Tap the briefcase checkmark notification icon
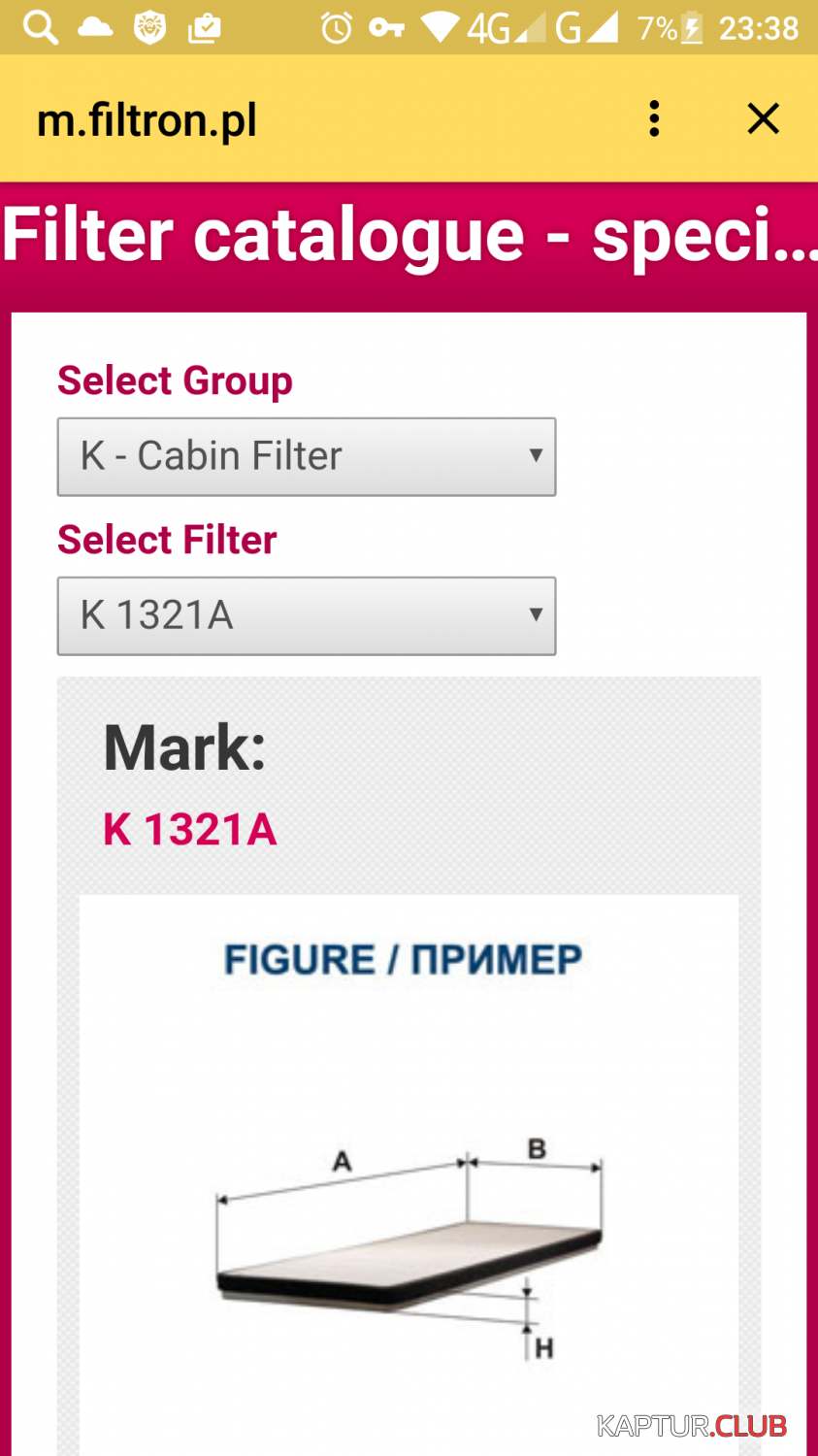The width and height of the screenshot is (818, 1456). point(204,28)
